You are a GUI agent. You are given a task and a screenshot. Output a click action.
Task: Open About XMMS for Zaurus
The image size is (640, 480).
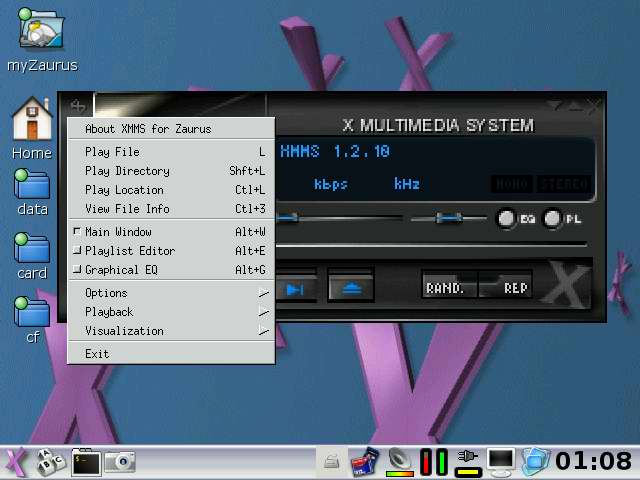[148, 129]
